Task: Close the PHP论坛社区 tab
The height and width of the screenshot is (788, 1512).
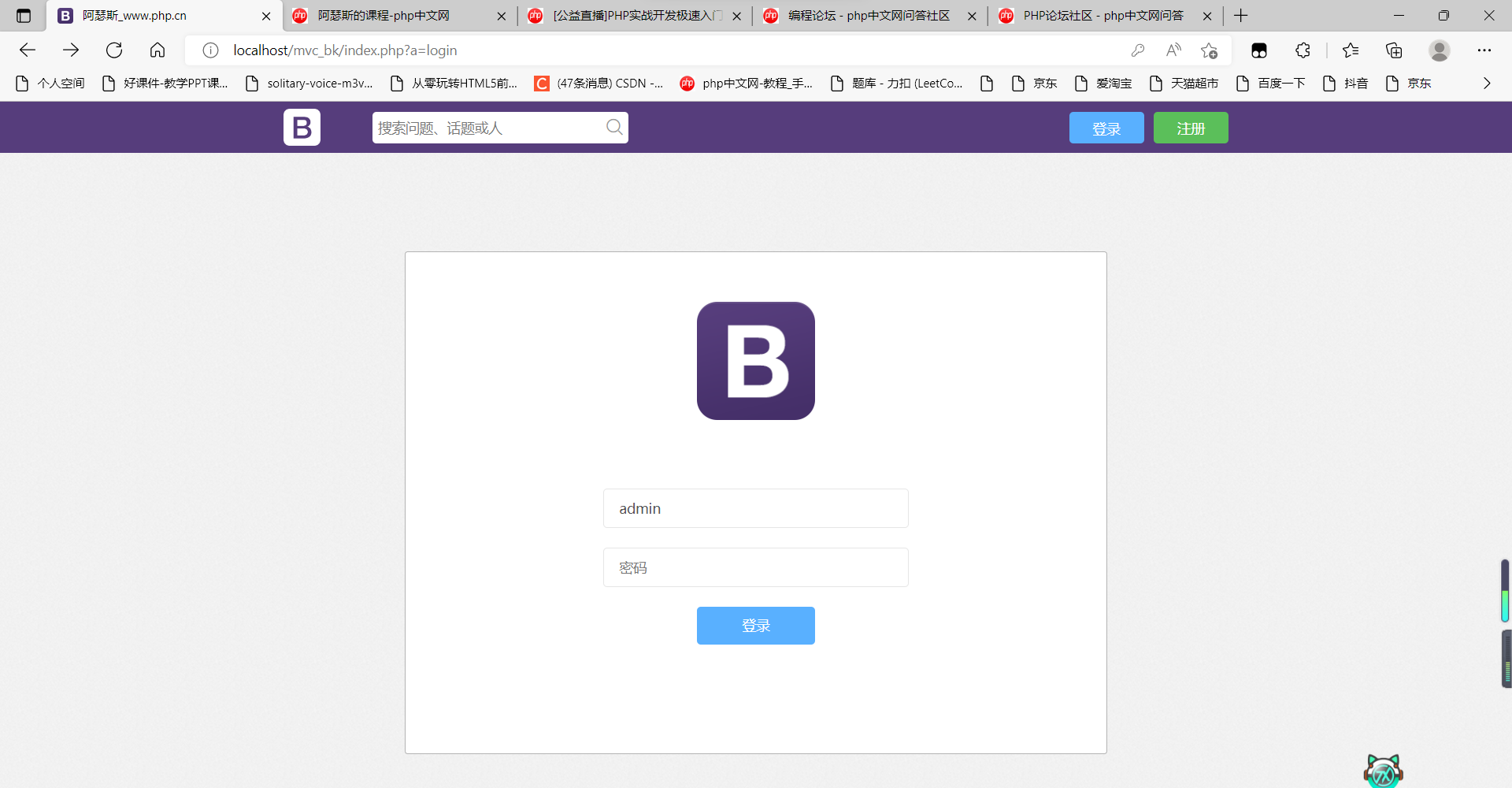Action: click(x=1207, y=16)
